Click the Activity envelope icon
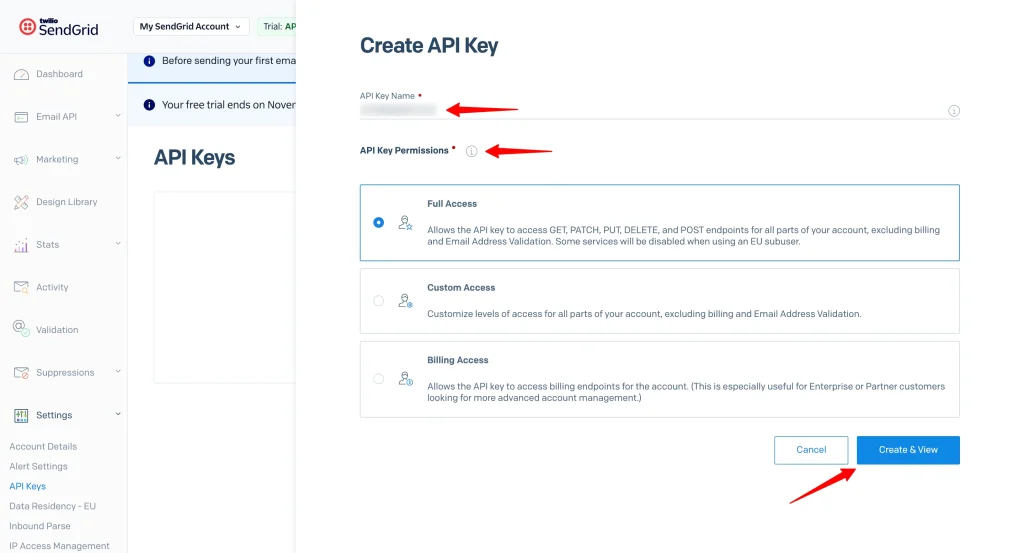1024x553 pixels. point(21,287)
